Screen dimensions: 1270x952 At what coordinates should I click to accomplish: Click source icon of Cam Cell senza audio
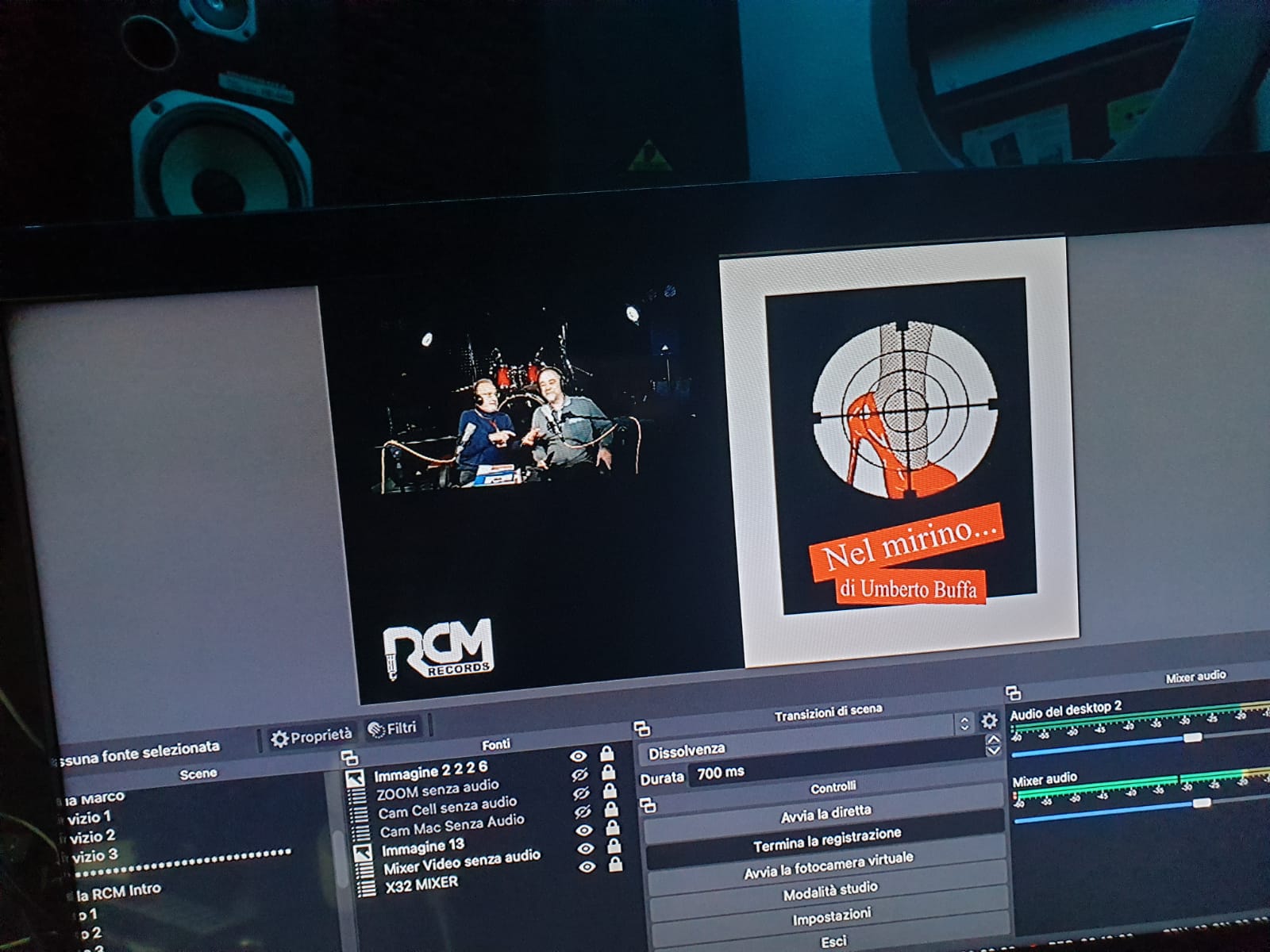(360, 815)
